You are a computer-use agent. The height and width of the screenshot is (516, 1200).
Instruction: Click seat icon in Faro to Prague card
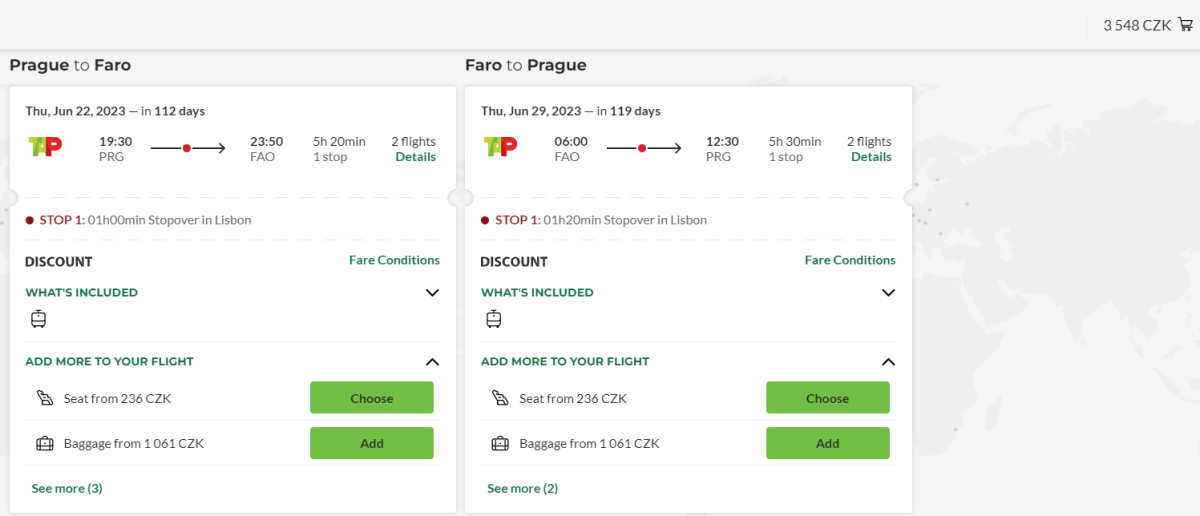500,398
